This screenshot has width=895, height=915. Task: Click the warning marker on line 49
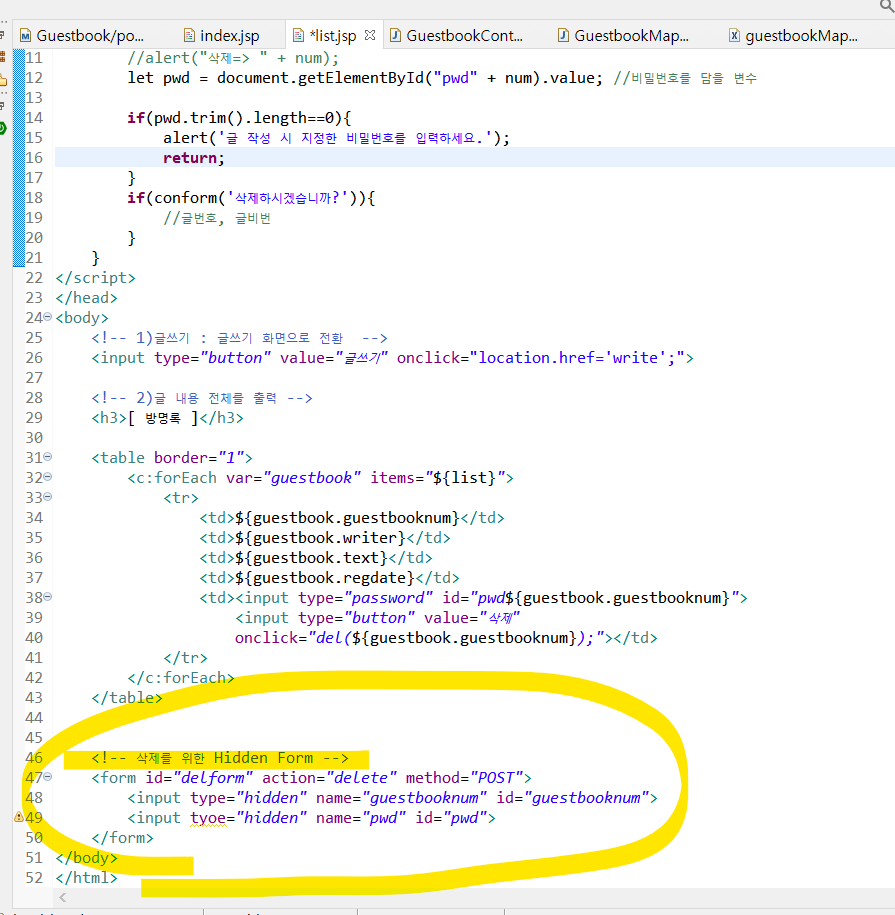(19, 817)
